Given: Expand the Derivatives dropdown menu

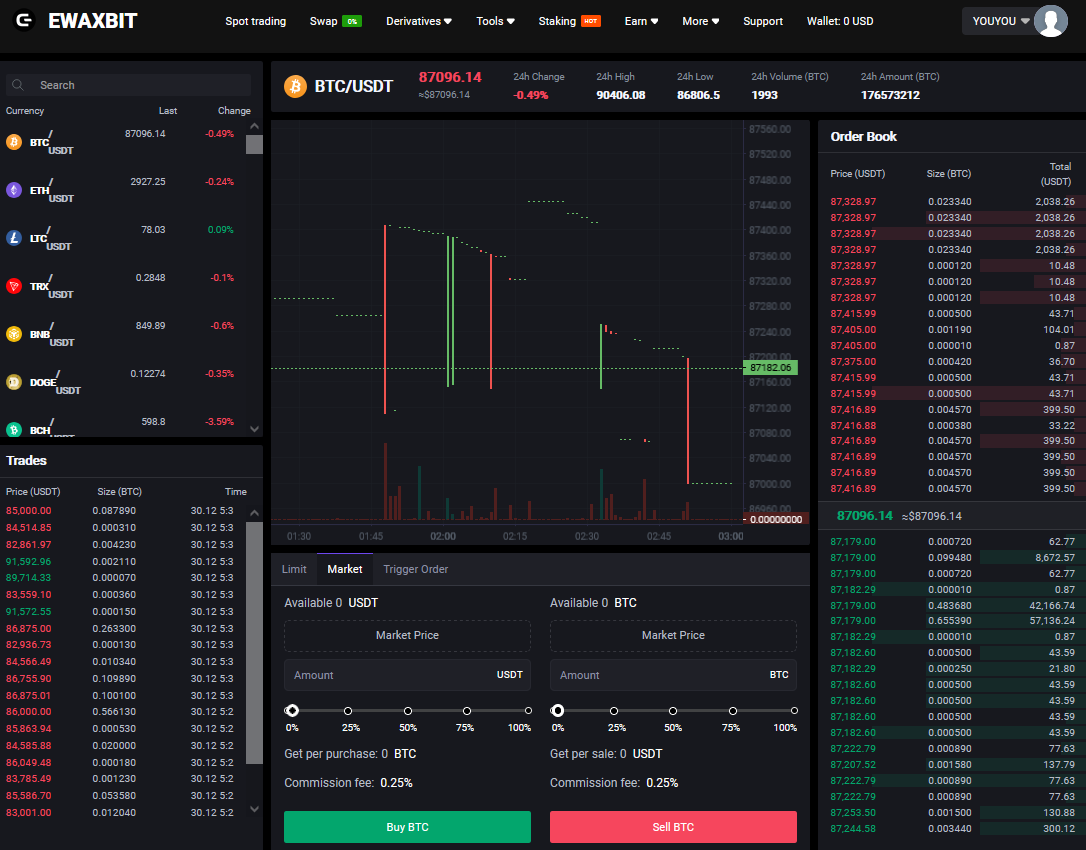Looking at the screenshot, I should click(419, 21).
